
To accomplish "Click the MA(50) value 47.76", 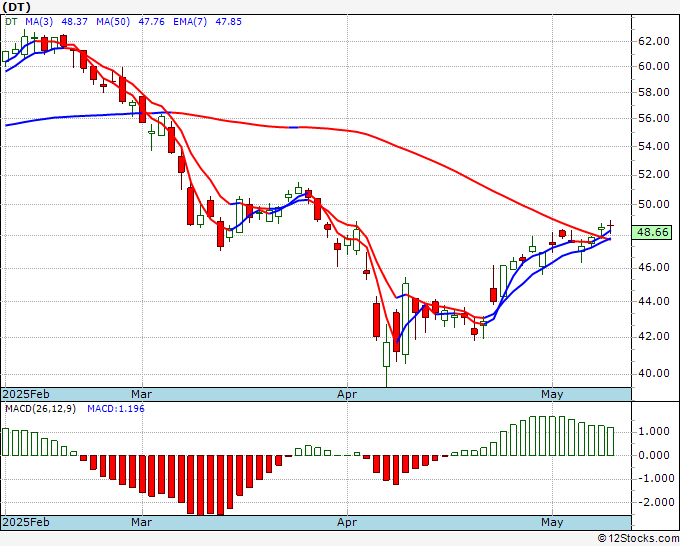I will [151, 22].
